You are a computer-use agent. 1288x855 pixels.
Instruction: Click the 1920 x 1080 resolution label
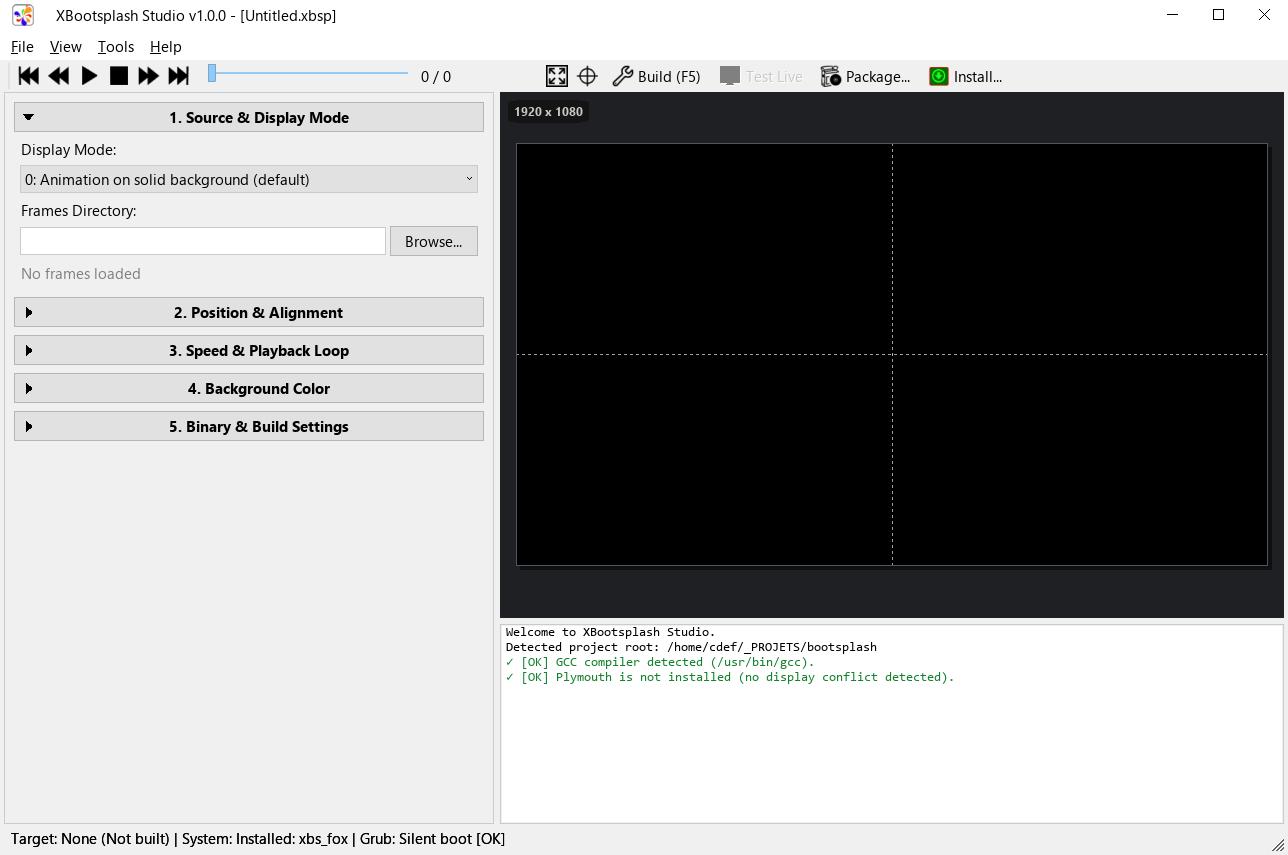coord(548,111)
